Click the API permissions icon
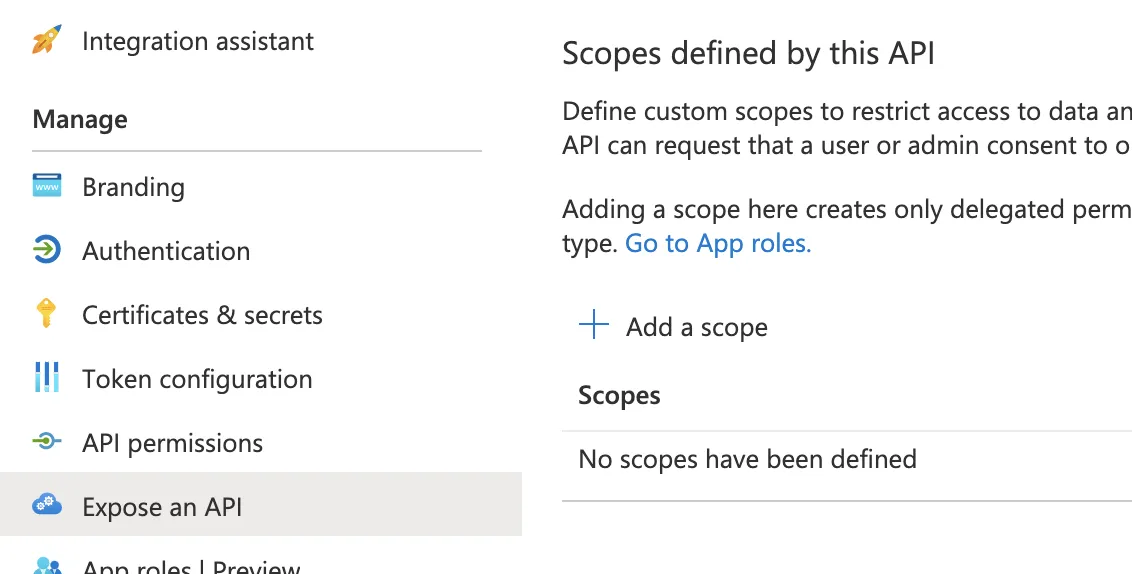The height and width of the screenshot is (574, 1132). point(47,443)
